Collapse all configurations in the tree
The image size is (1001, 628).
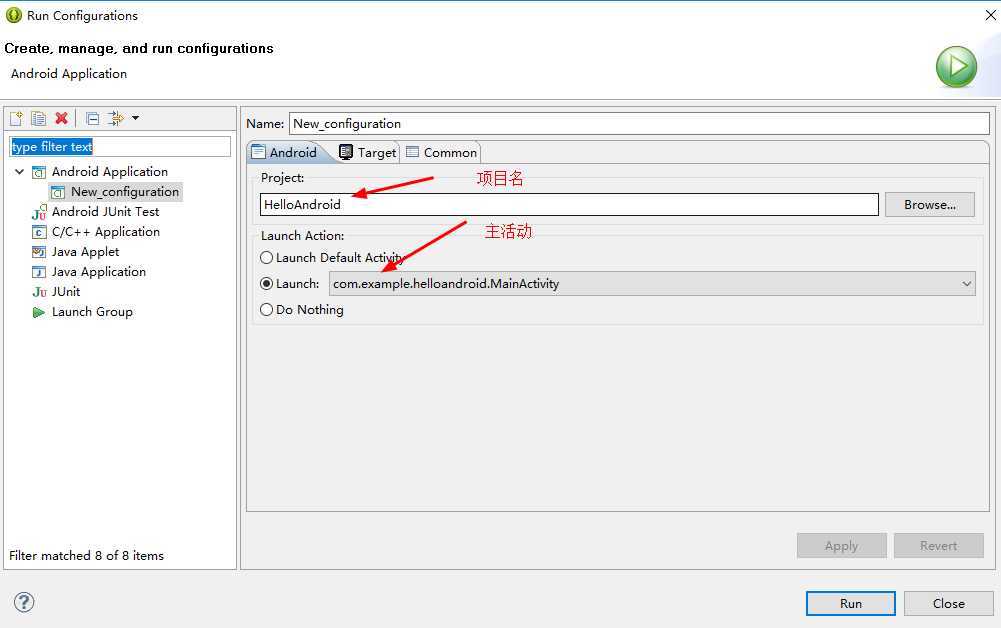[92, 118]
